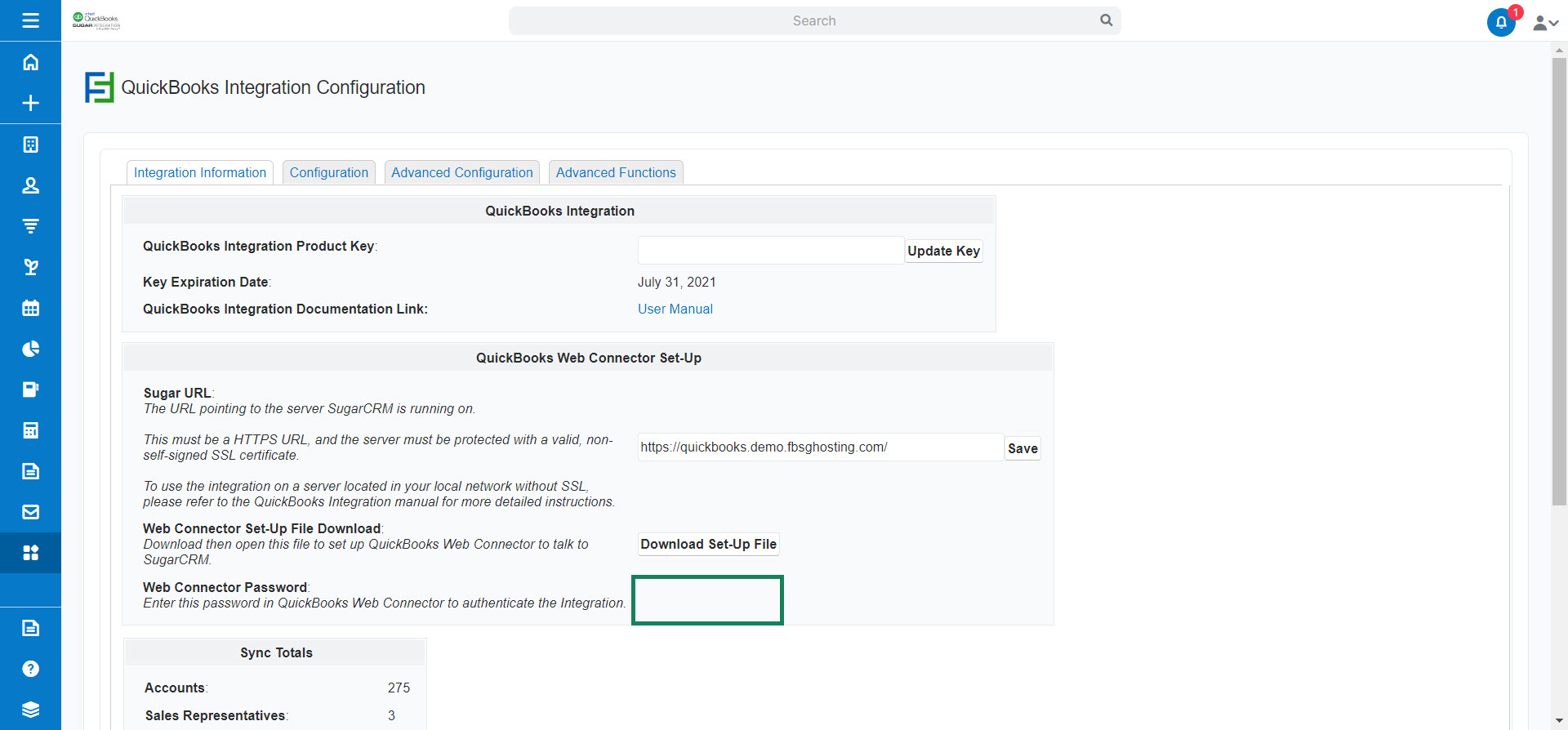
Task: Switch to the Integration Information tab
Action: pyautogui.click(x=200, y=172)
